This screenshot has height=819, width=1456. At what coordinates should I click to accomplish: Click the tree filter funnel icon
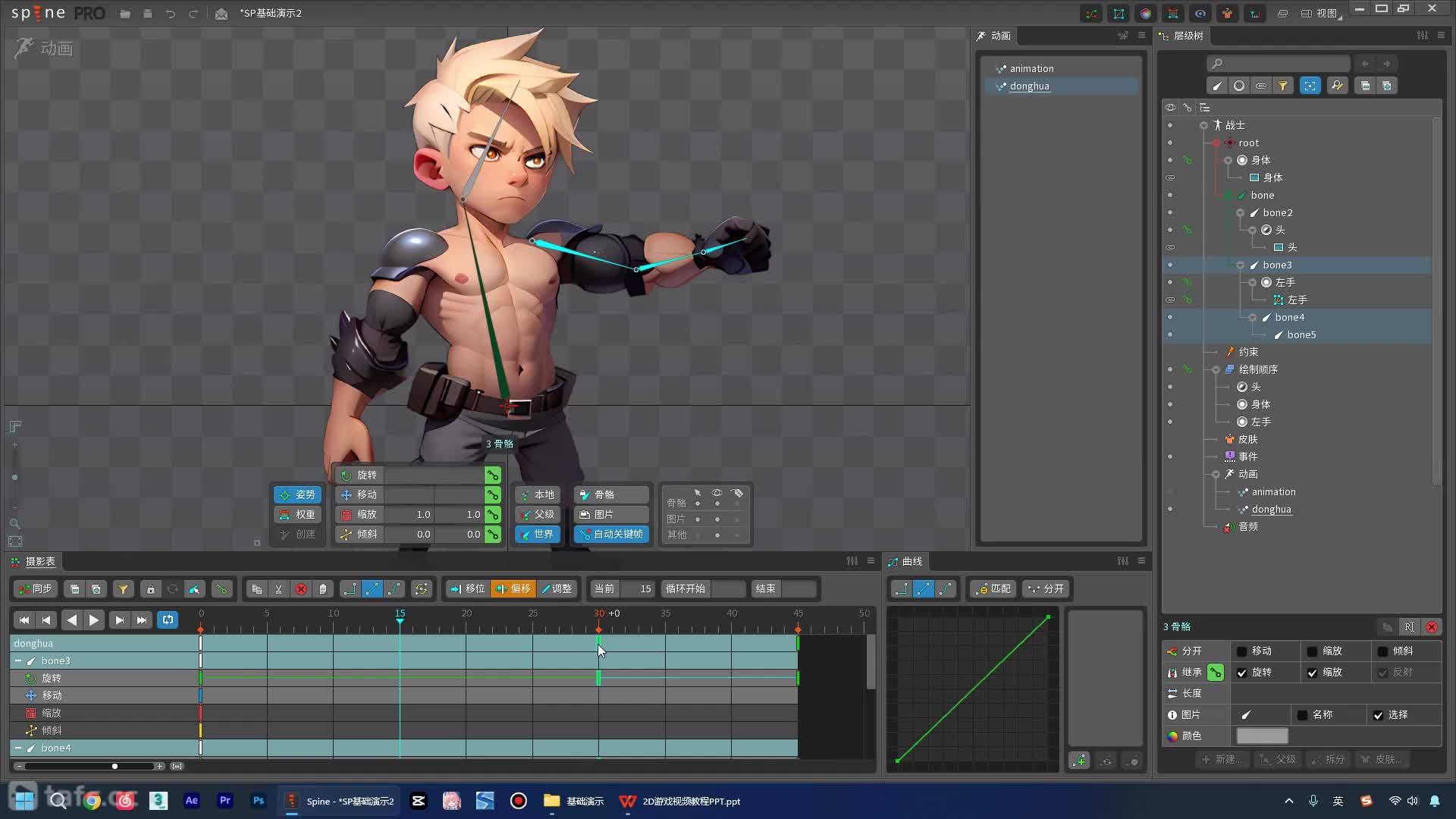click(1283, 86)
